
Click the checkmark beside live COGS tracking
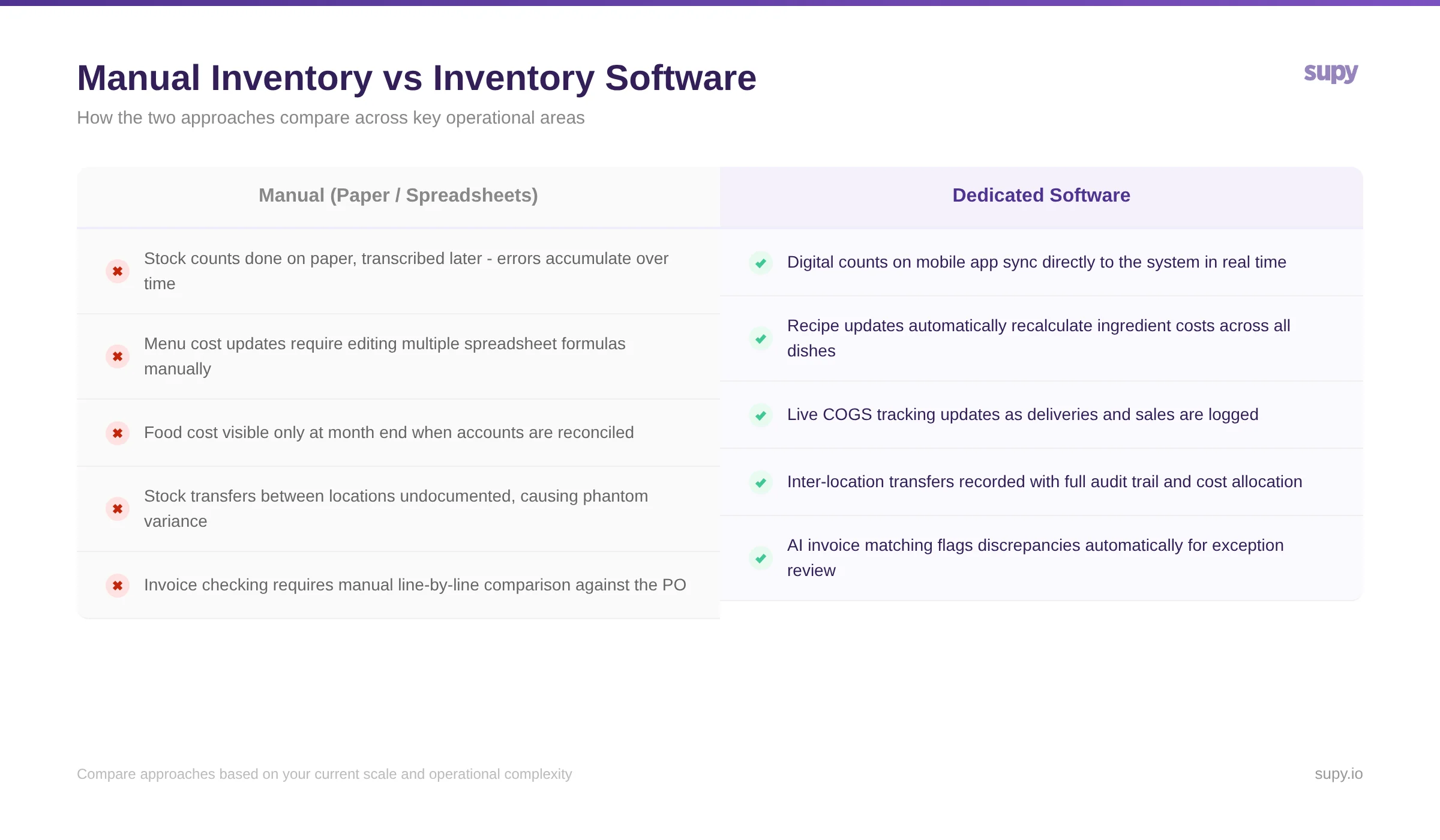761,415
